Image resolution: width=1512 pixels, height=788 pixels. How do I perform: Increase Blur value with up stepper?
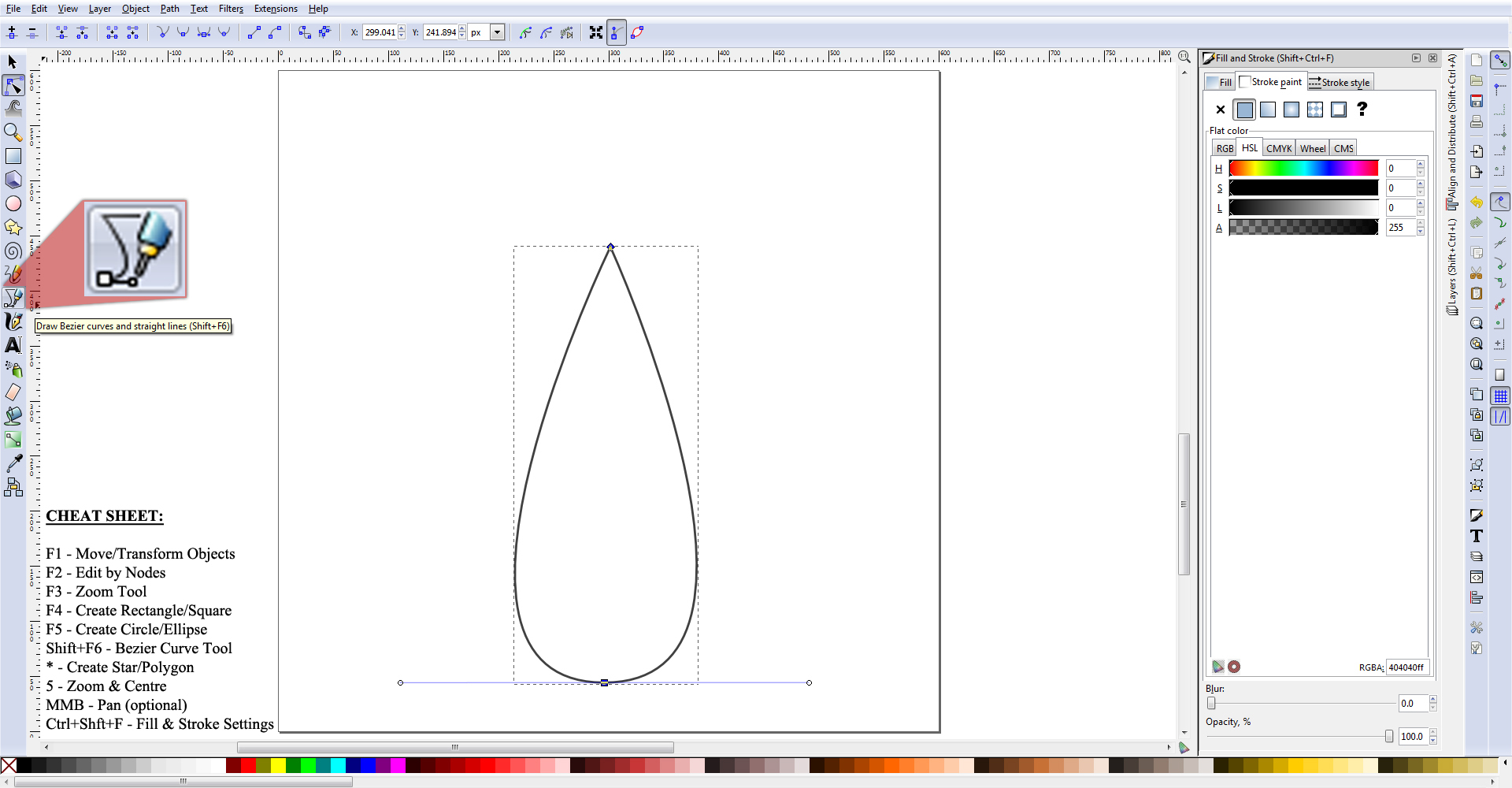click(x=1433, y=699)
